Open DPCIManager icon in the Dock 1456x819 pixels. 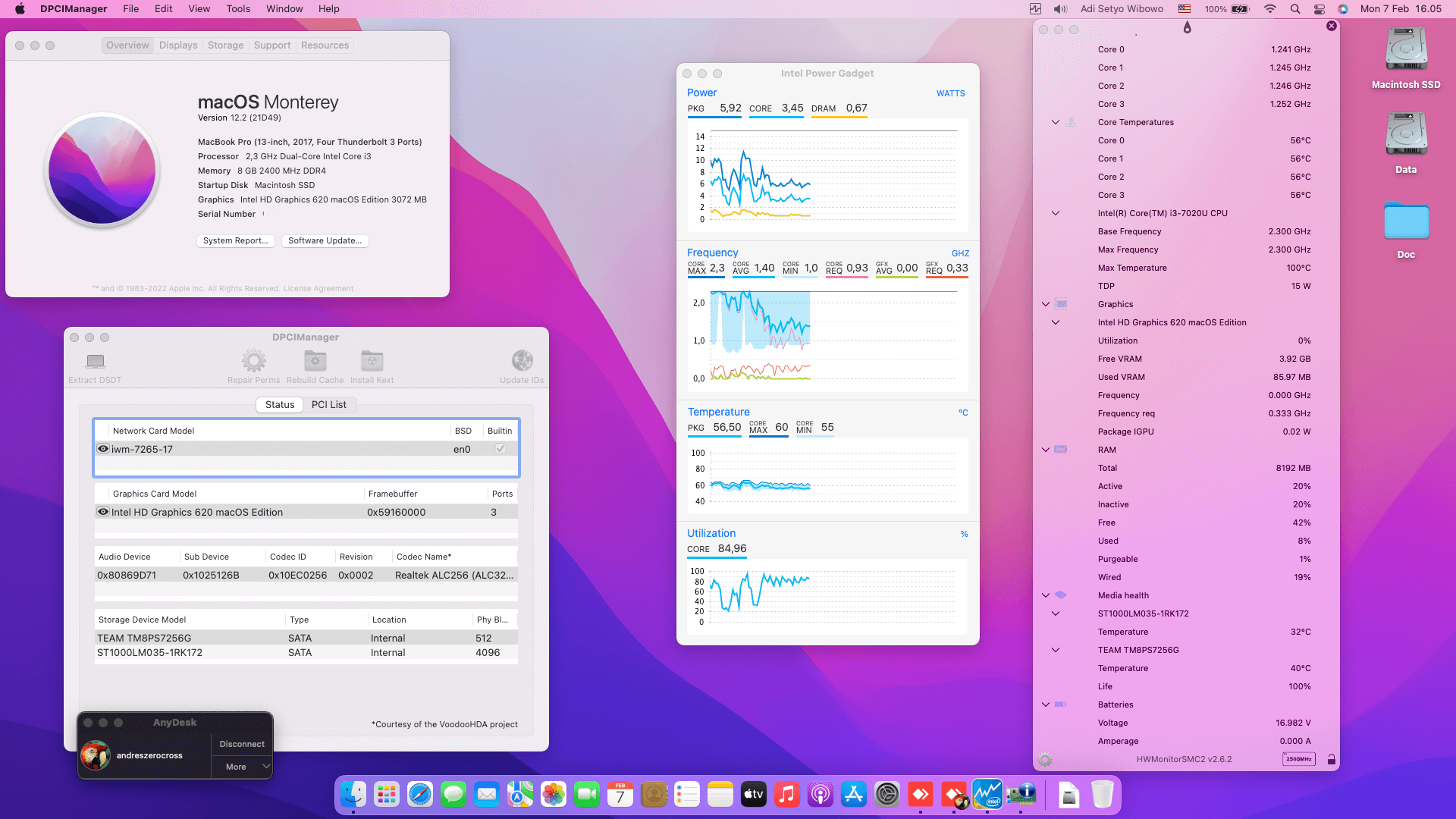(x=1021, y=794)
